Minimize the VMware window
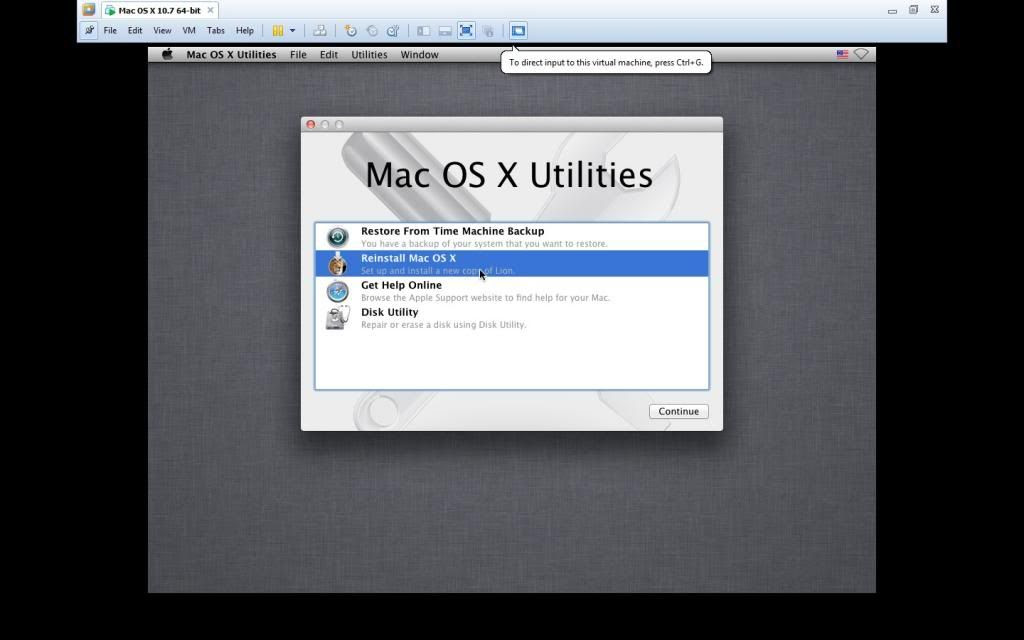The width and height of the screenshot is (1024, 640). pos(892,10)
